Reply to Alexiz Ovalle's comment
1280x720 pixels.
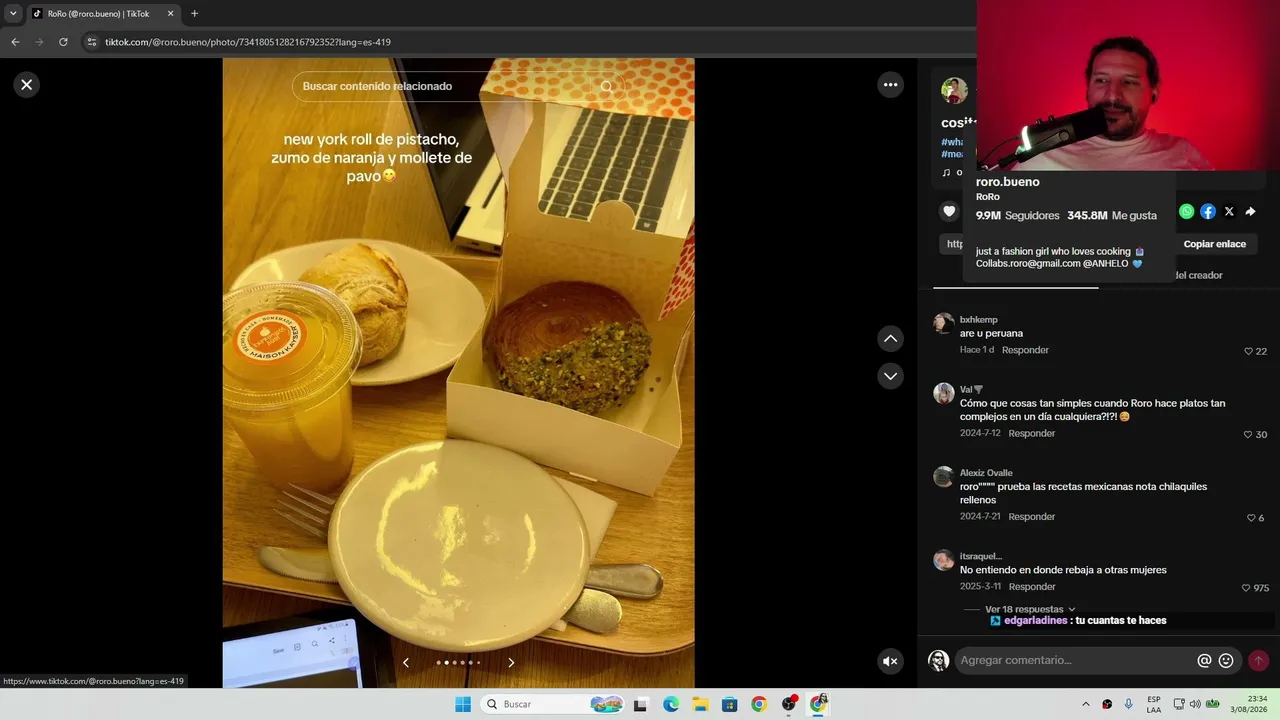[x=1032, y=516]
